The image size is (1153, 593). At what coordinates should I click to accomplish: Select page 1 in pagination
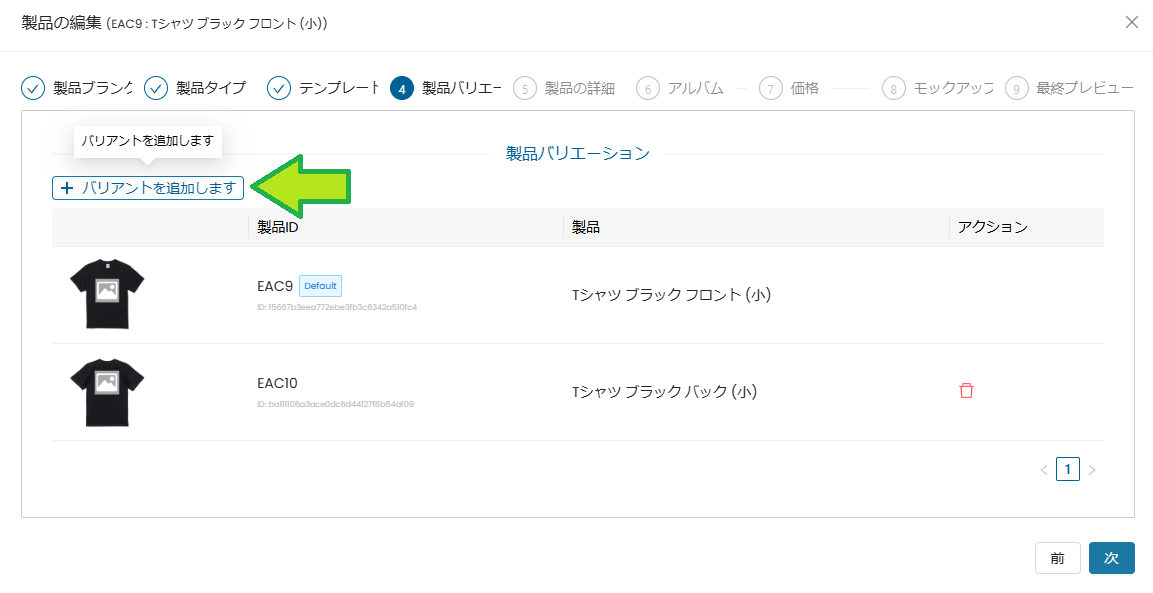tap(1067, 469)
